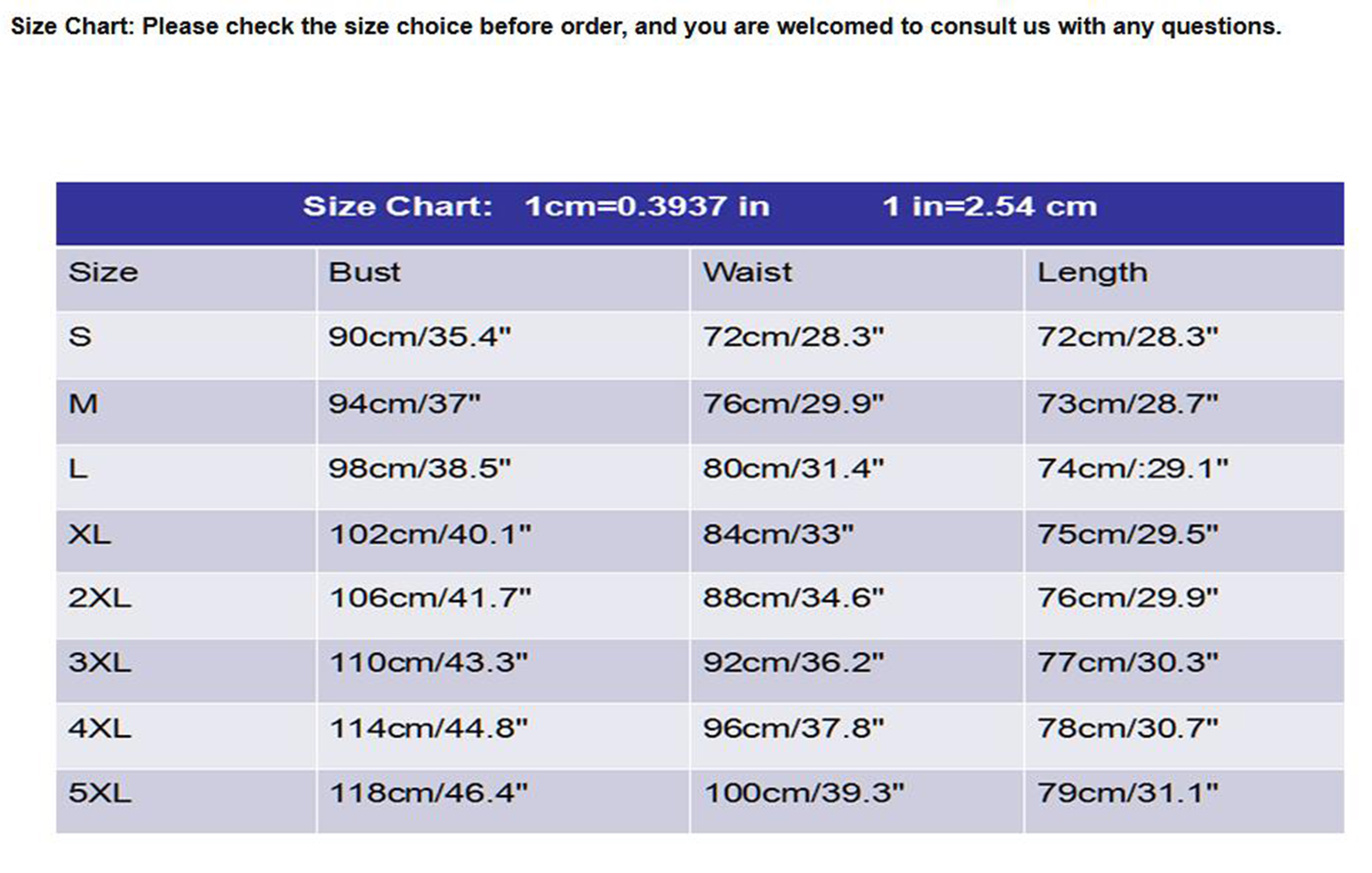Click the S size row label

coord(80,336)
